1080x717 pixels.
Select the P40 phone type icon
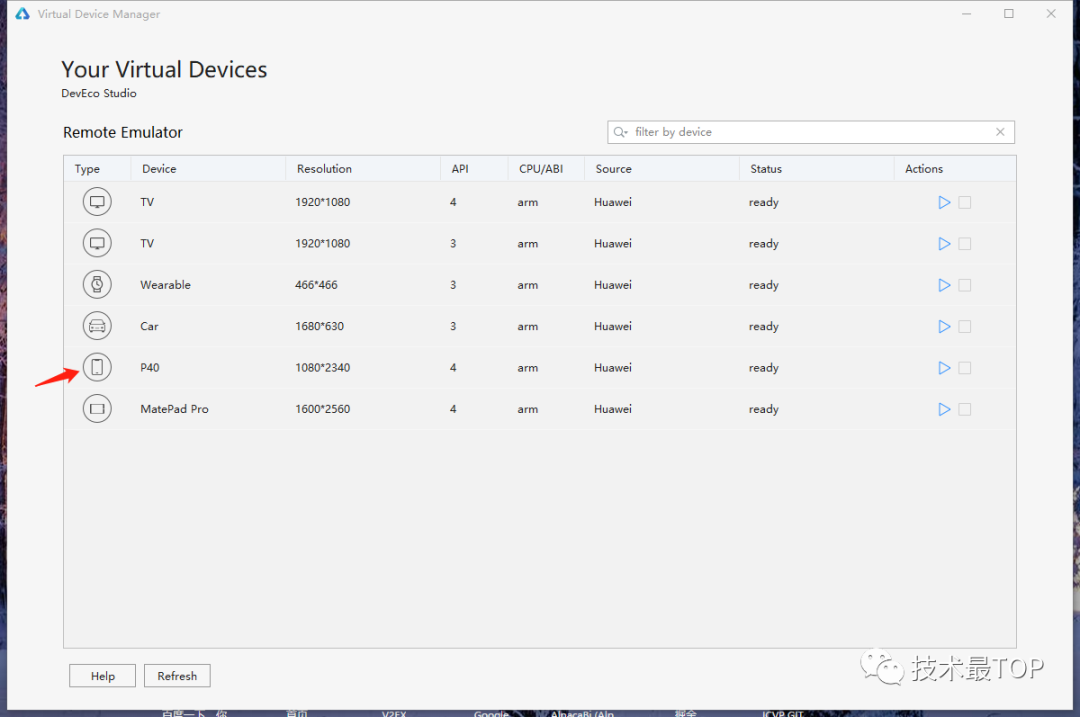pos(97,367)
